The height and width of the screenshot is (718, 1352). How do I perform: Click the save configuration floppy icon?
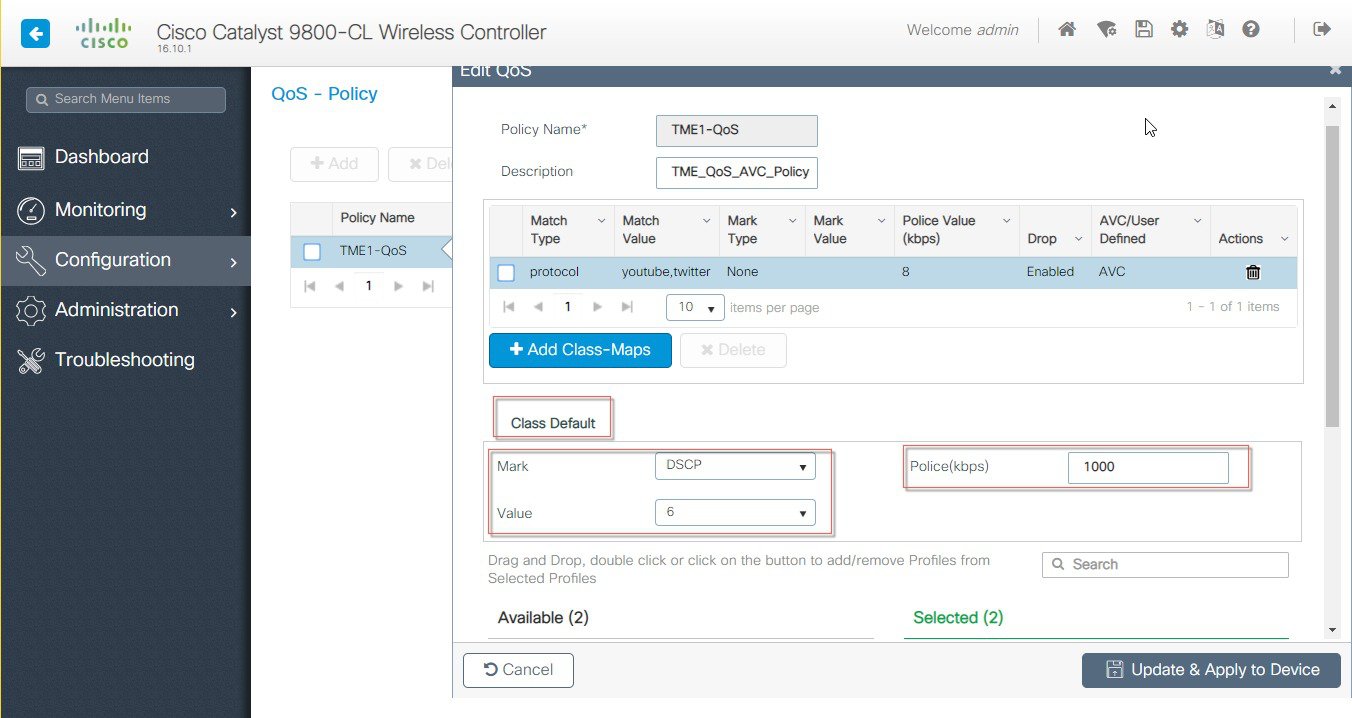1144,30
